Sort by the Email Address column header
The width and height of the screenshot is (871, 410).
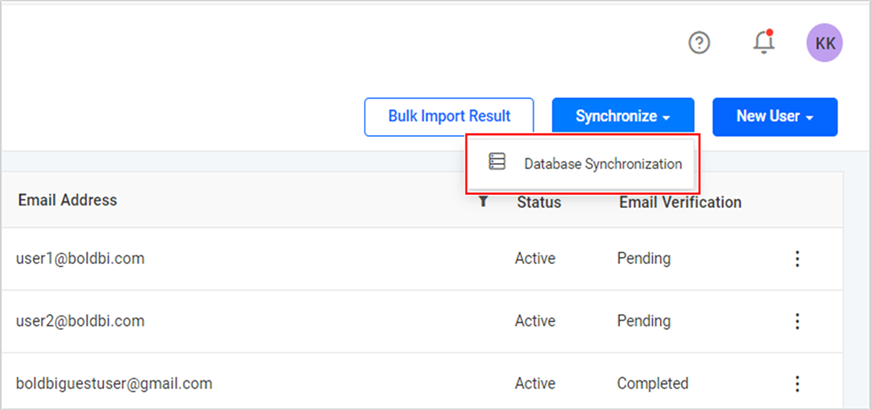(68, 200)
